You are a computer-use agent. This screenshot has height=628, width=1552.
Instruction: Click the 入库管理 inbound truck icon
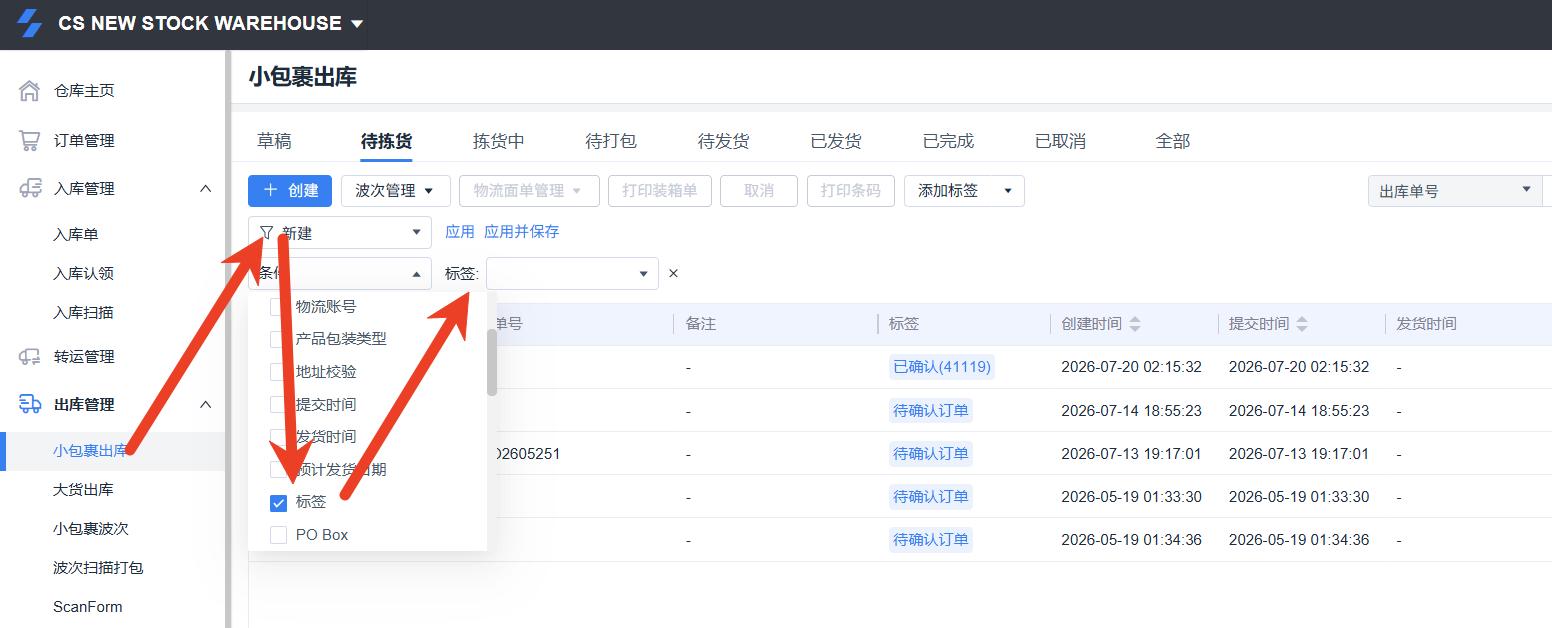click(30, 188)
